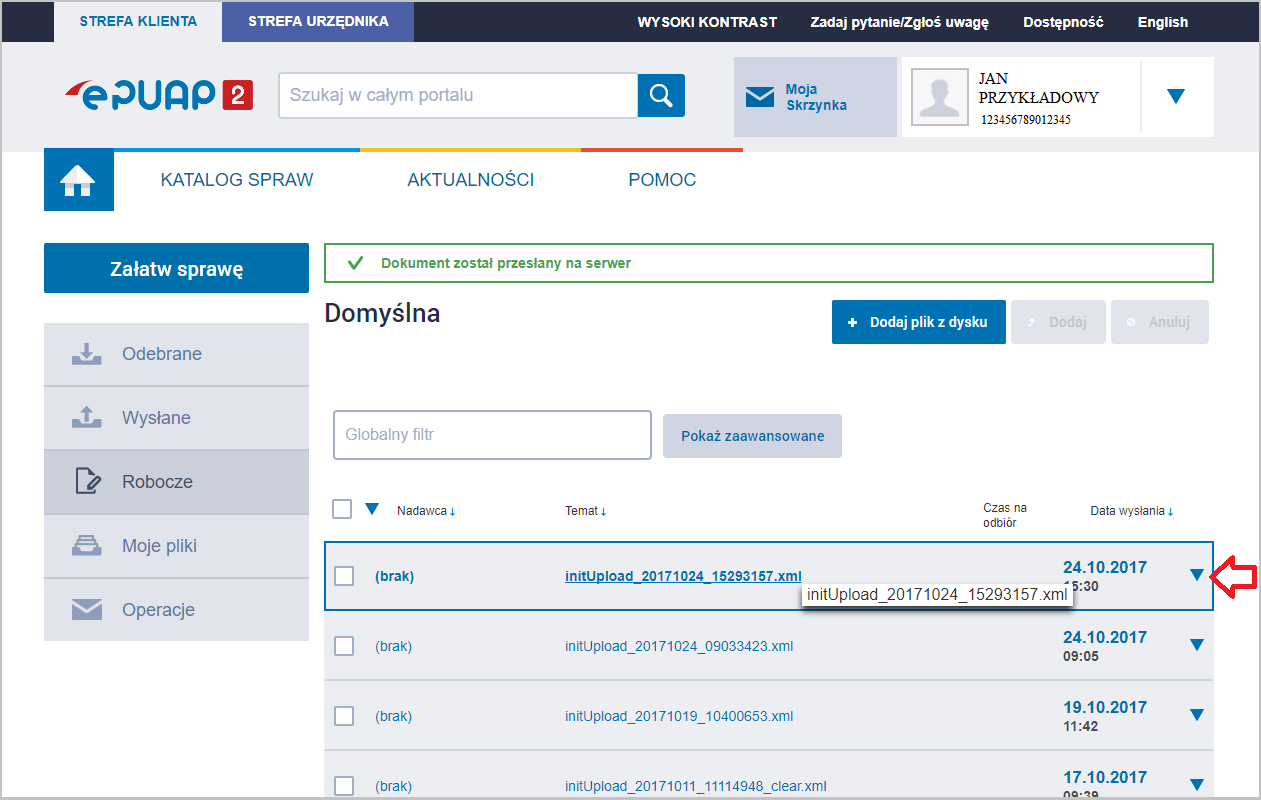Open the user profile dropdown arrow
This screenshot has height=800, width=1261.
pos(1176,97)
